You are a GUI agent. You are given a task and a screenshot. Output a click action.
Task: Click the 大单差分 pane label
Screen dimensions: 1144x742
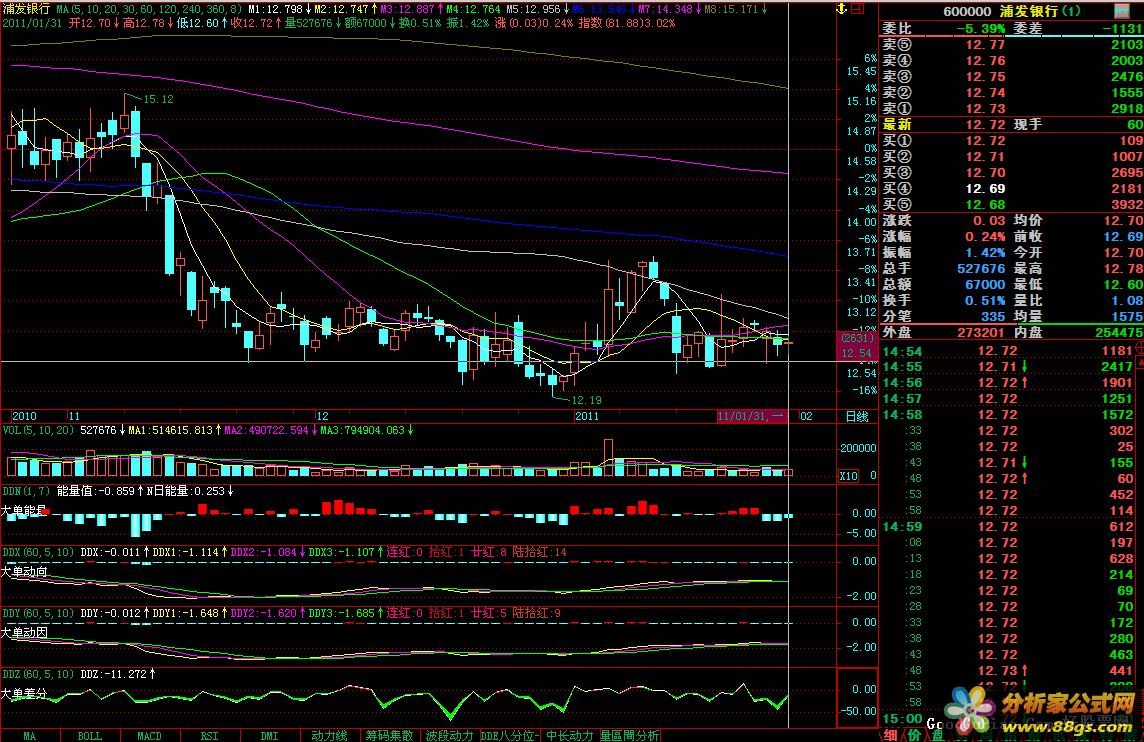tap(24, 693)
